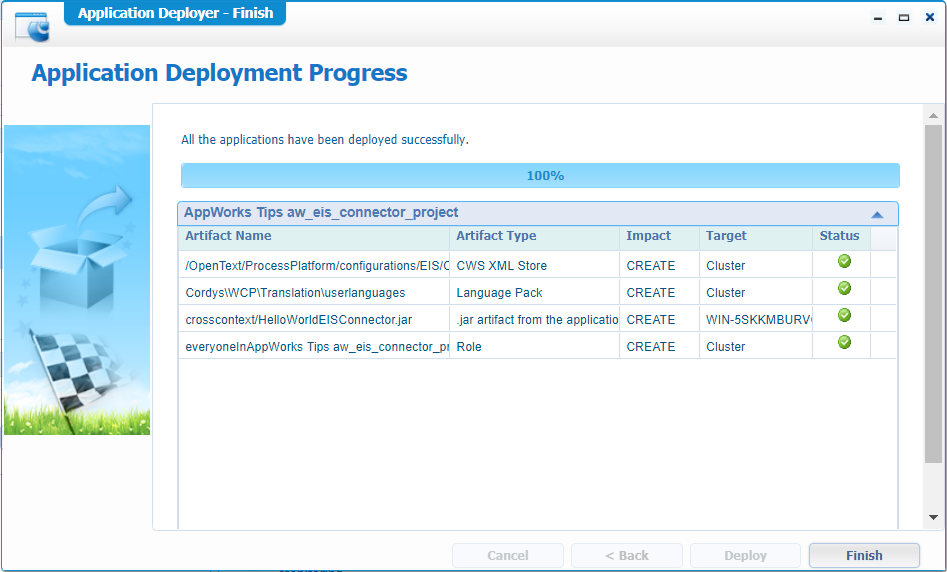Click the Deploy button
Screen dimensions: 947x572
(745, 556)
